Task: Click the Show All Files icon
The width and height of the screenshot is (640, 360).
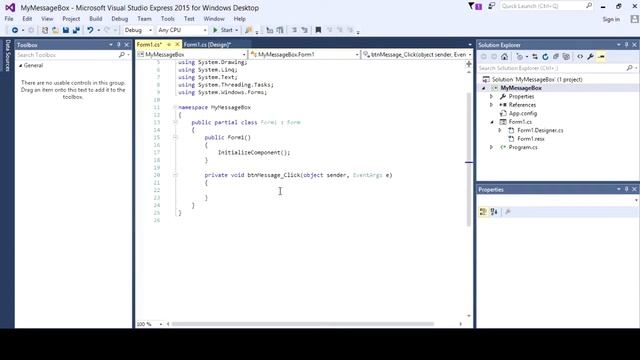Action: coord(566,57)
